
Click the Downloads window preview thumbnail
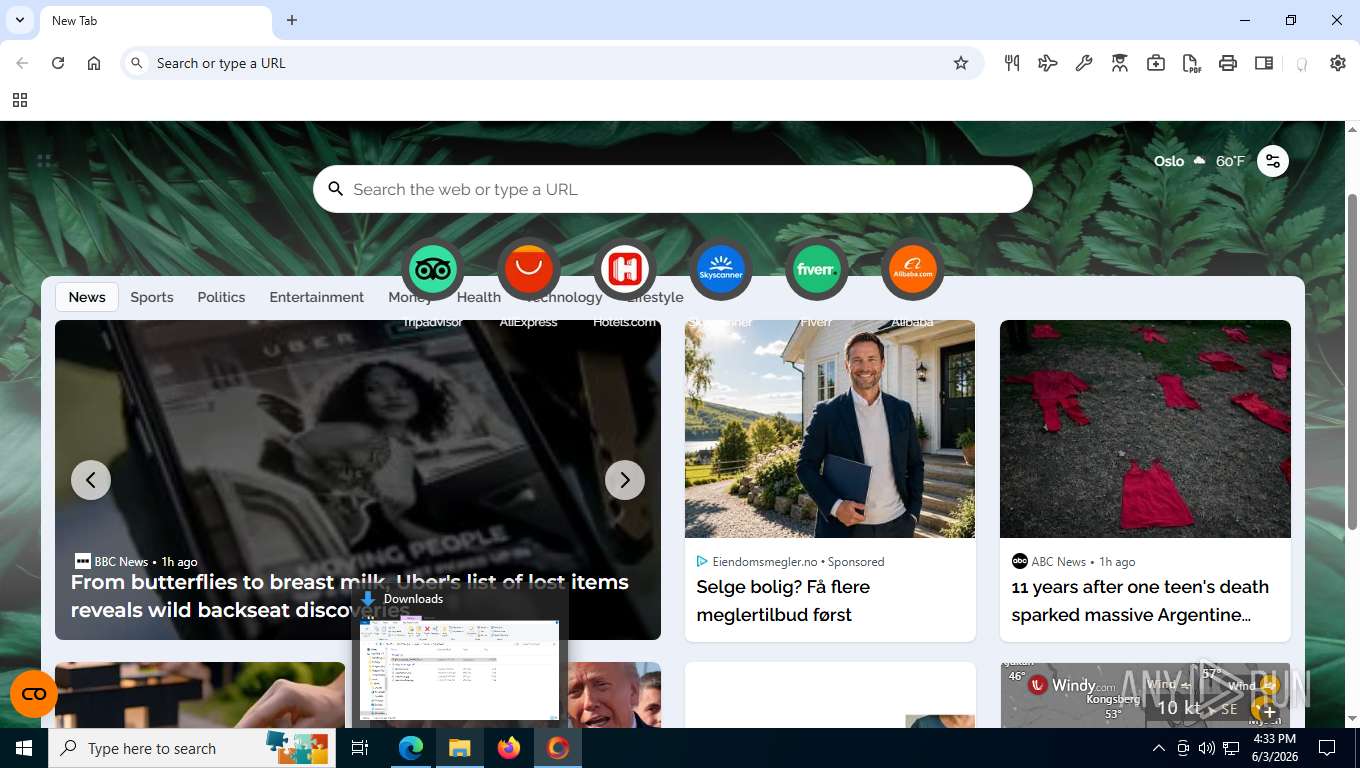click(459, 667)
